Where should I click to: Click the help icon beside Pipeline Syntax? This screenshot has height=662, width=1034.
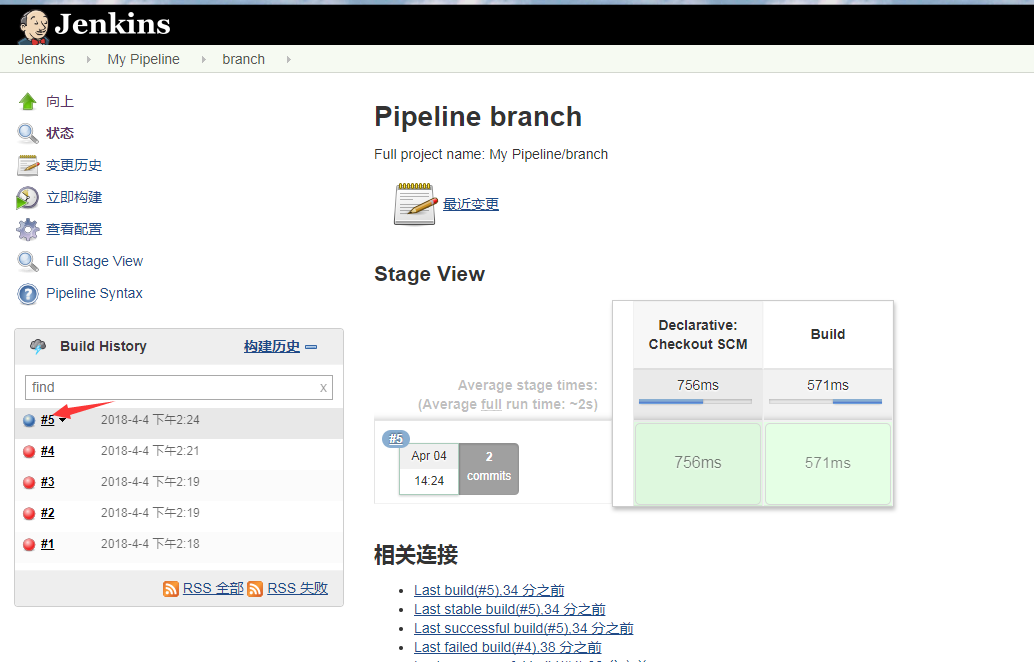point(28,294)
